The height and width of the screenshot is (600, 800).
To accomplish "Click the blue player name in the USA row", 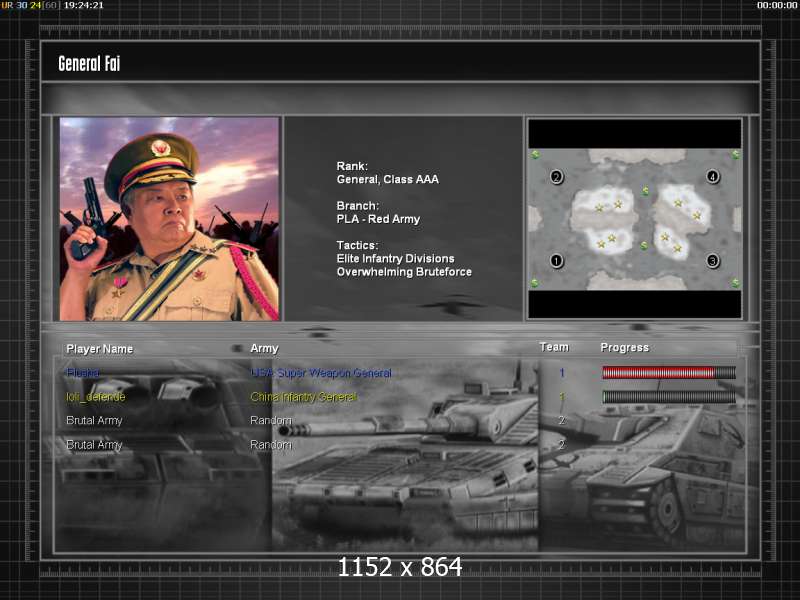I will 83,373.
